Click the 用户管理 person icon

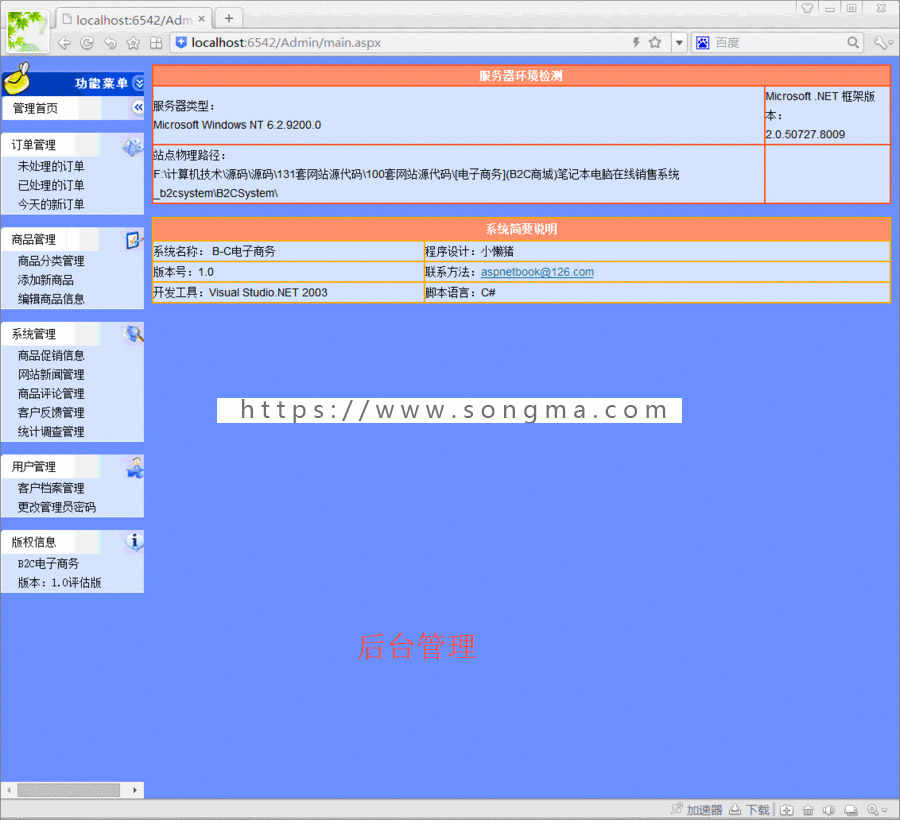click(x=135, y=468)
